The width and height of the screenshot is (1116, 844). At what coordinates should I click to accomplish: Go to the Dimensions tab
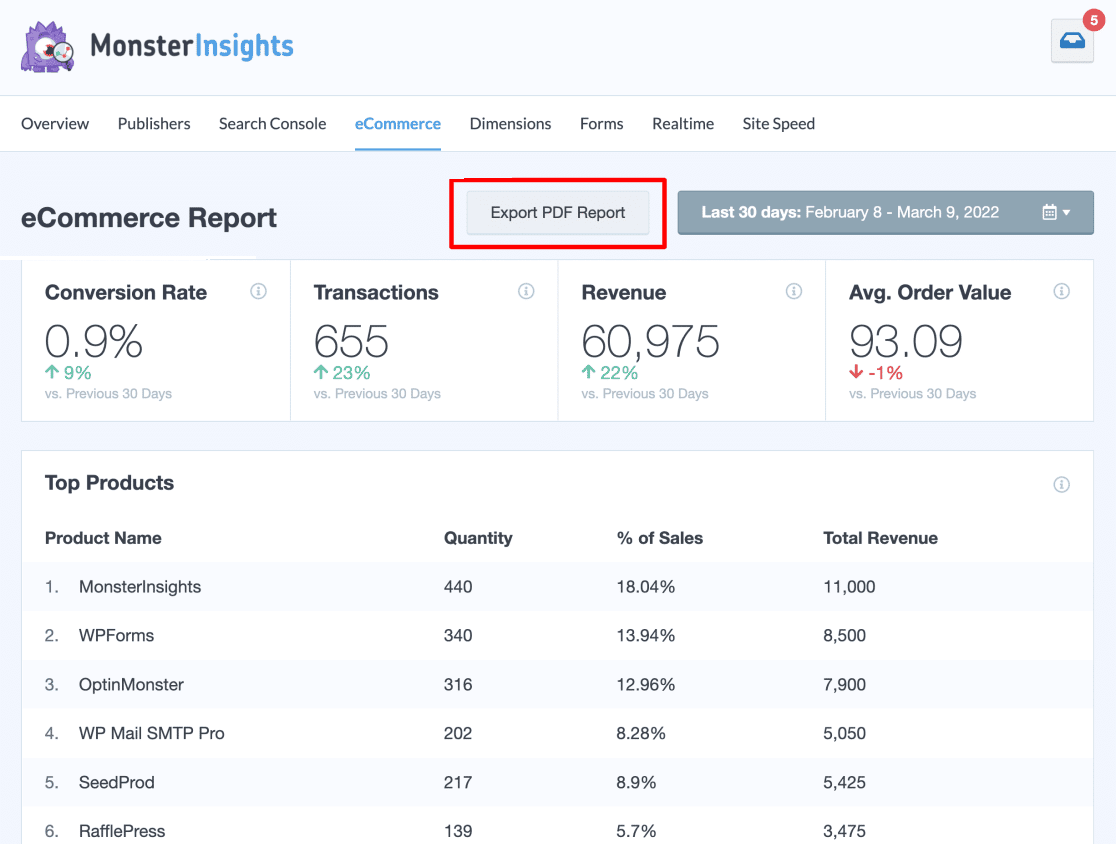(x=510, y=124)
